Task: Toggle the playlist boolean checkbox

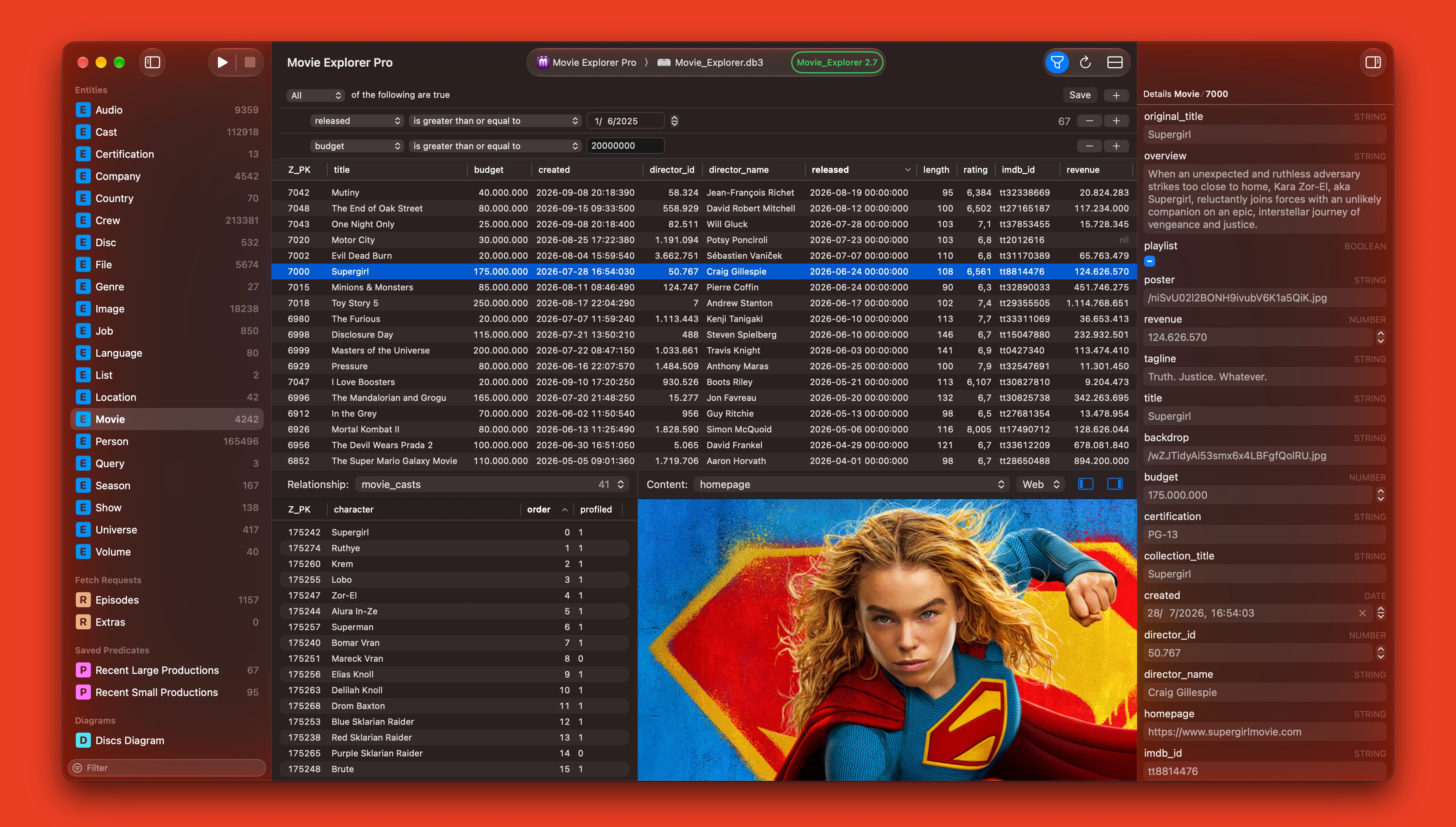Action: point(1150,261)
